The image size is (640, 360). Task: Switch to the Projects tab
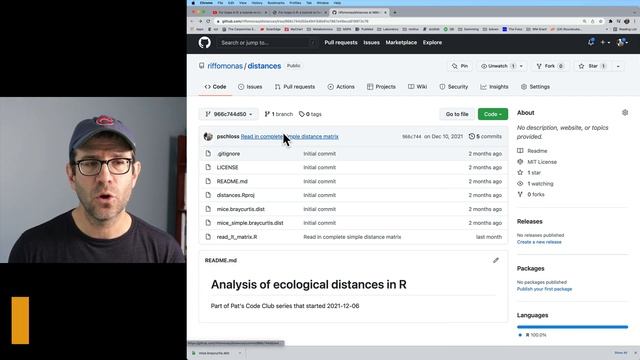[381, 87]
